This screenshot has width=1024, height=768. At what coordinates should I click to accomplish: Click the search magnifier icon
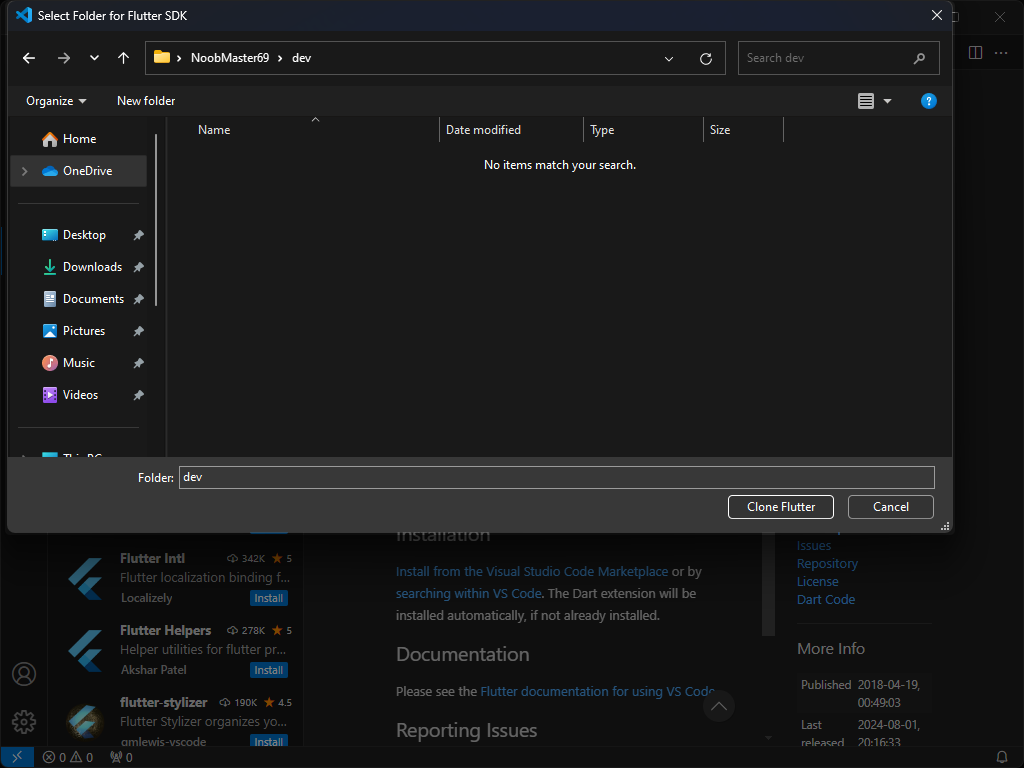coord(919,59)
